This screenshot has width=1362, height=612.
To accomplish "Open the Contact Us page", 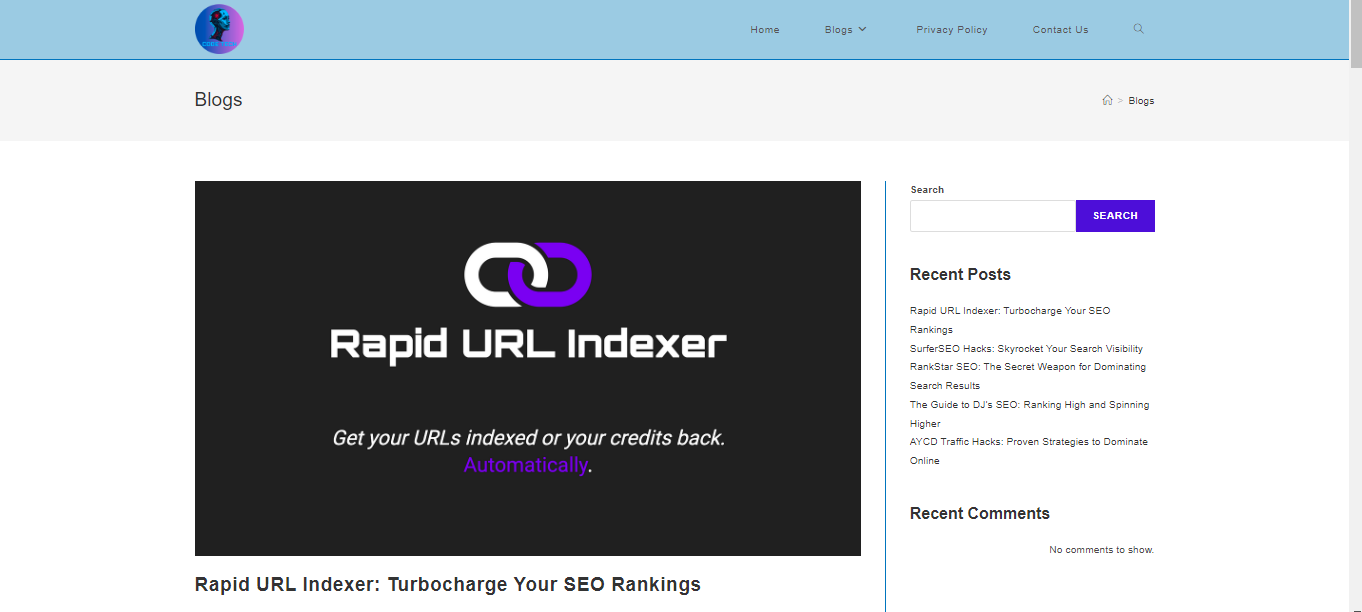I will (x=1060, y=30).
